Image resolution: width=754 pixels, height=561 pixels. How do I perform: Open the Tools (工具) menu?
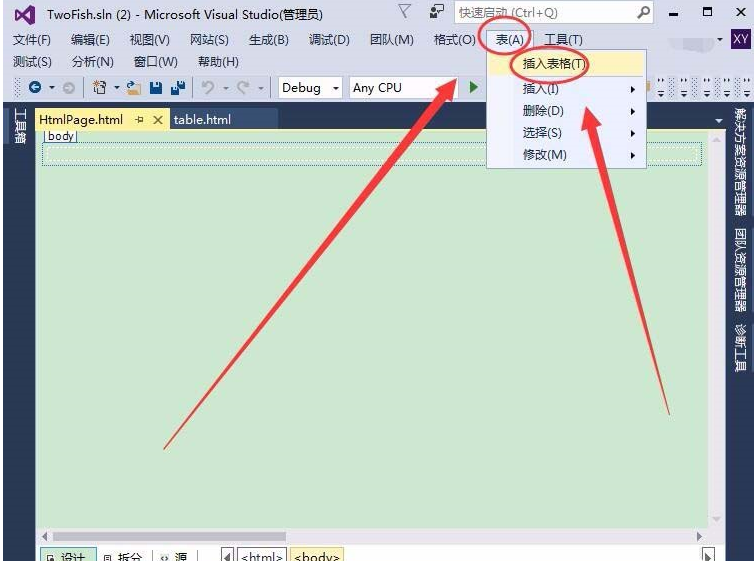tap(563, 39)
